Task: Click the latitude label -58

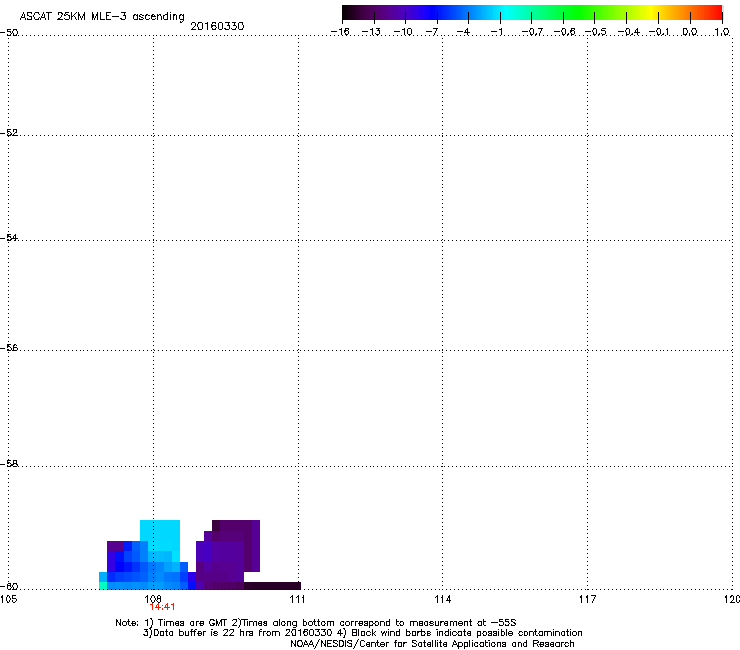Action: [x=9, y=463]
